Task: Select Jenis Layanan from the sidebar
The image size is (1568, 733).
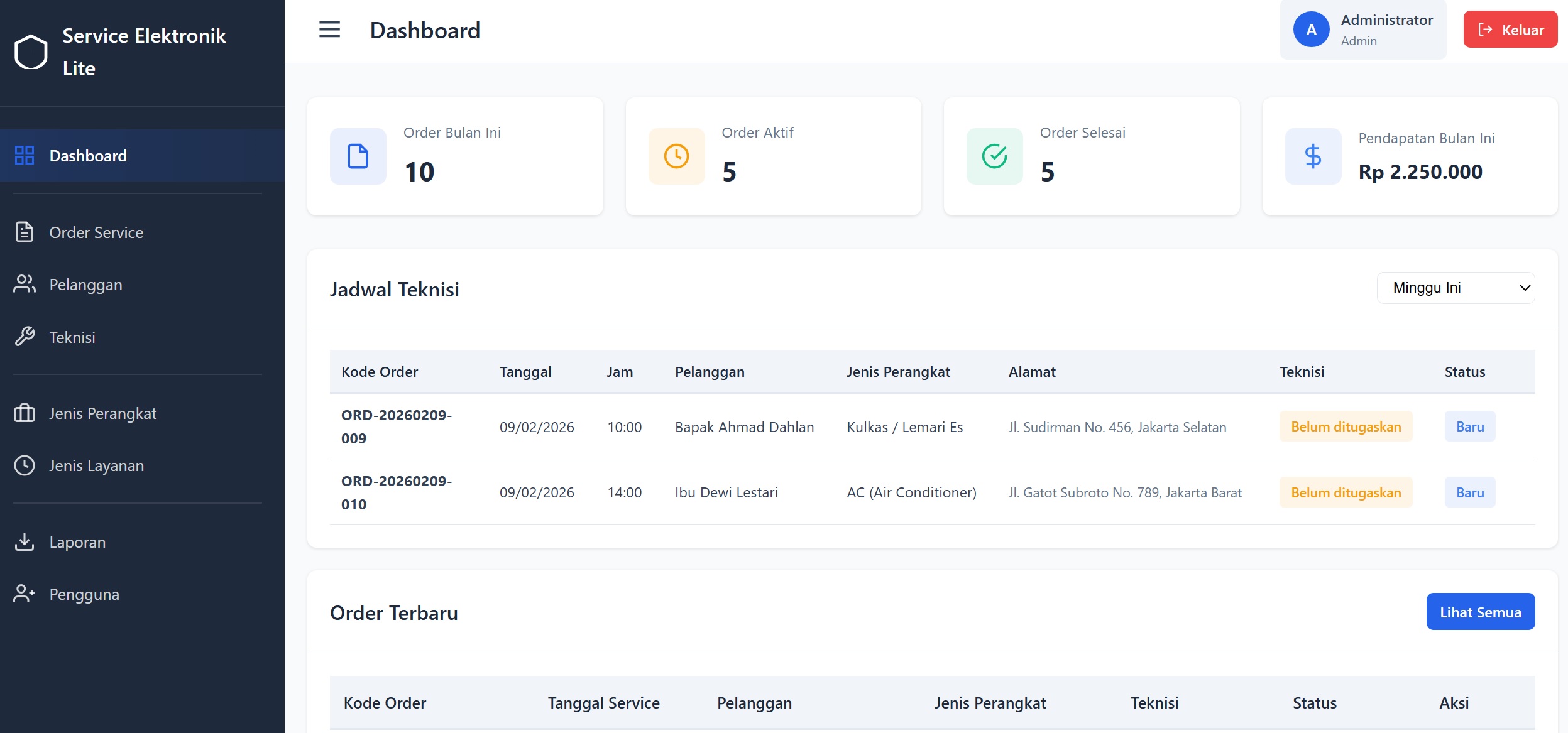Action: (x=96, y=465)
